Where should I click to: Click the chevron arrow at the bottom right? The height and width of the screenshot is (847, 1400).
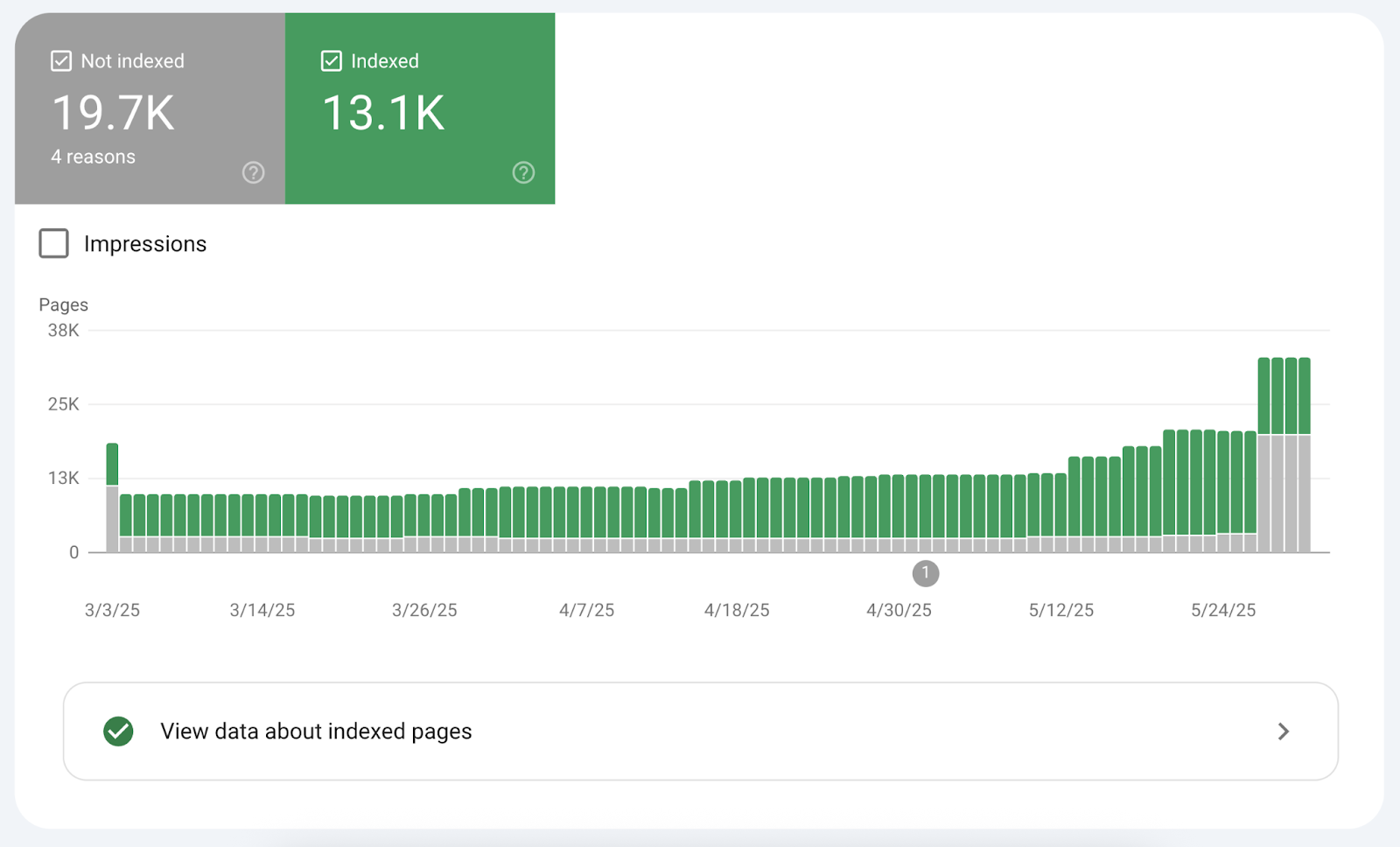(x=1283, y=731)
